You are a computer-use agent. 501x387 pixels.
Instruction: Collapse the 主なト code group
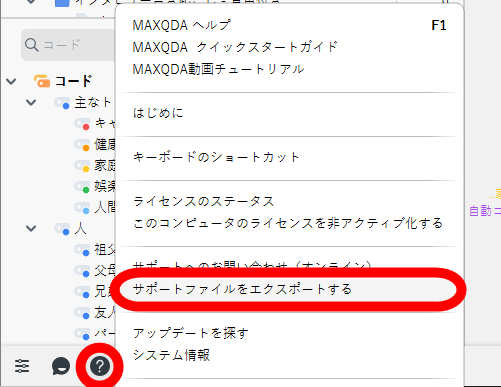31,102
